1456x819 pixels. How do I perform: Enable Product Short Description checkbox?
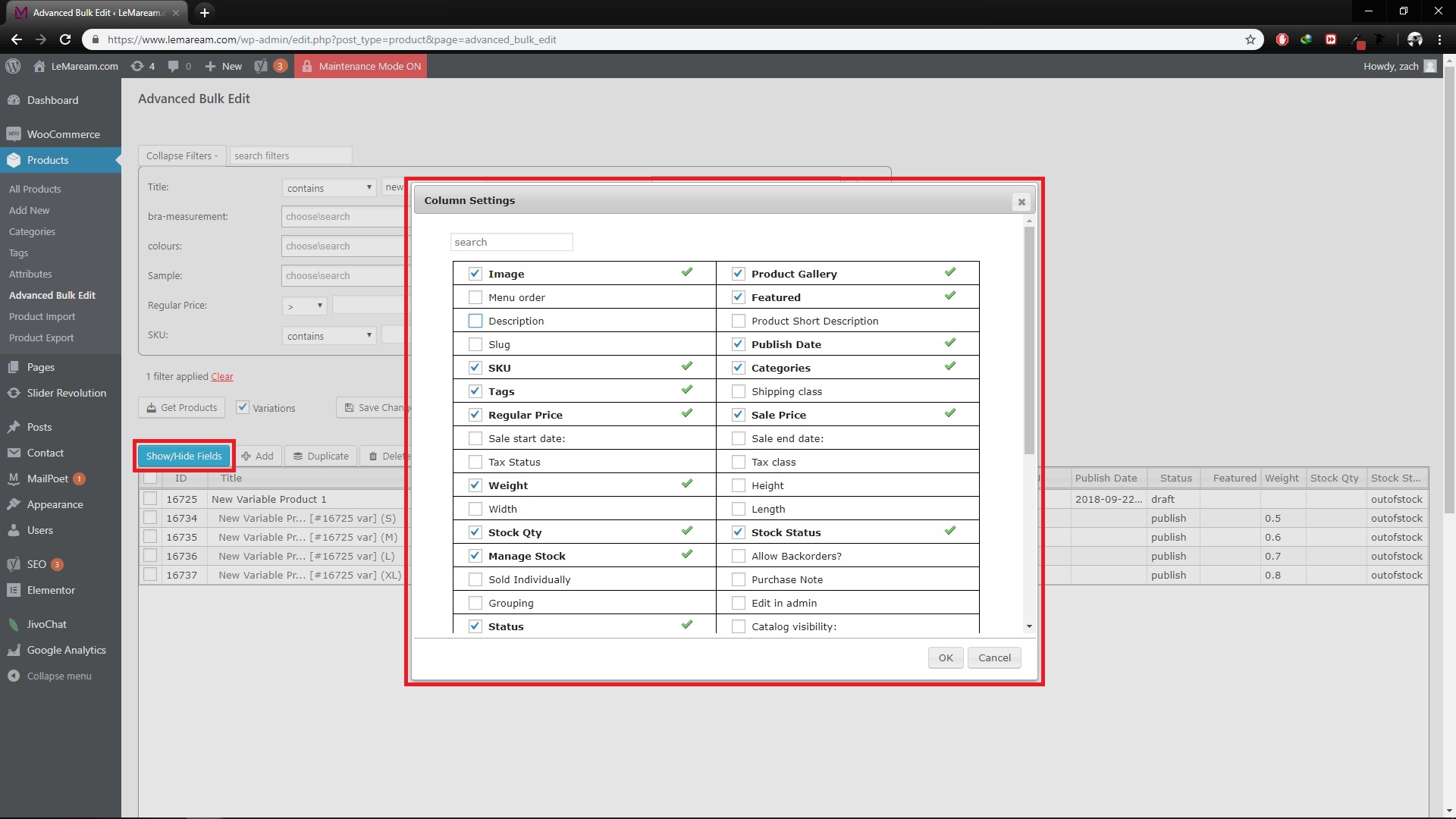(x=739, y=321)
